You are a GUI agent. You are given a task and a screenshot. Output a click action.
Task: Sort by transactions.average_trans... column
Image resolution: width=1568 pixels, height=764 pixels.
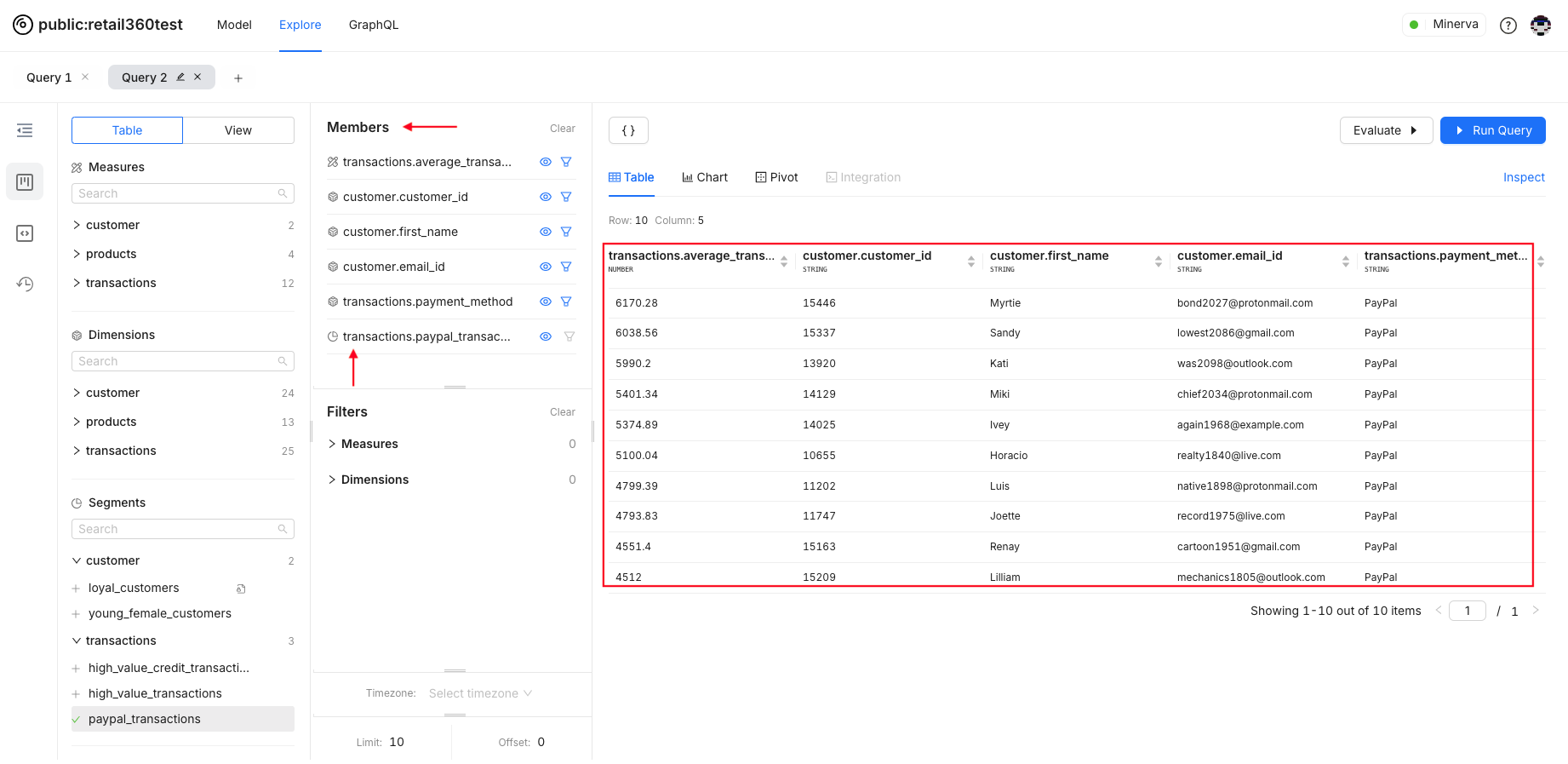[x=784, y=261]
